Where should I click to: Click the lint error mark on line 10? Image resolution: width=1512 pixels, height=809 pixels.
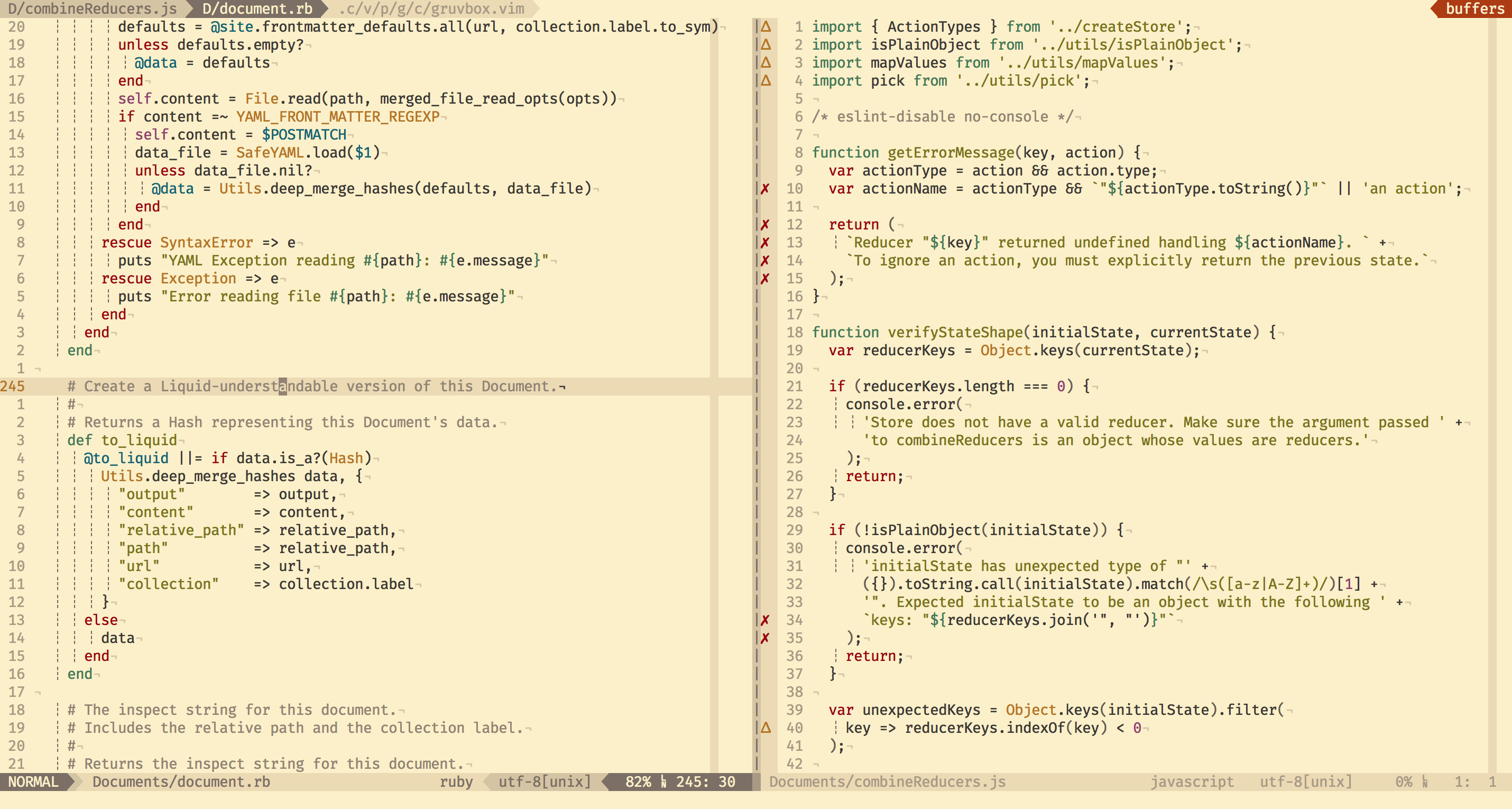(x=766, y=188)
